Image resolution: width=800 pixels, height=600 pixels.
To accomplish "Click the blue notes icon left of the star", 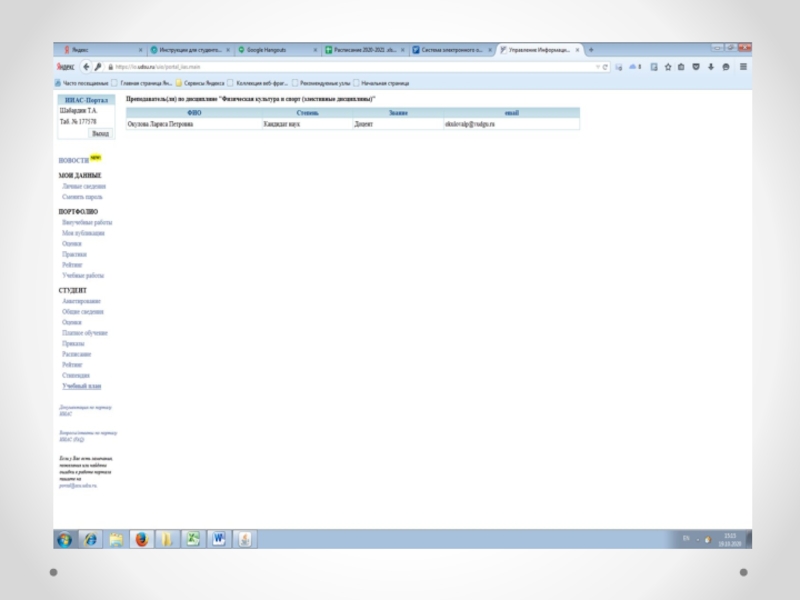I will 654,67.
